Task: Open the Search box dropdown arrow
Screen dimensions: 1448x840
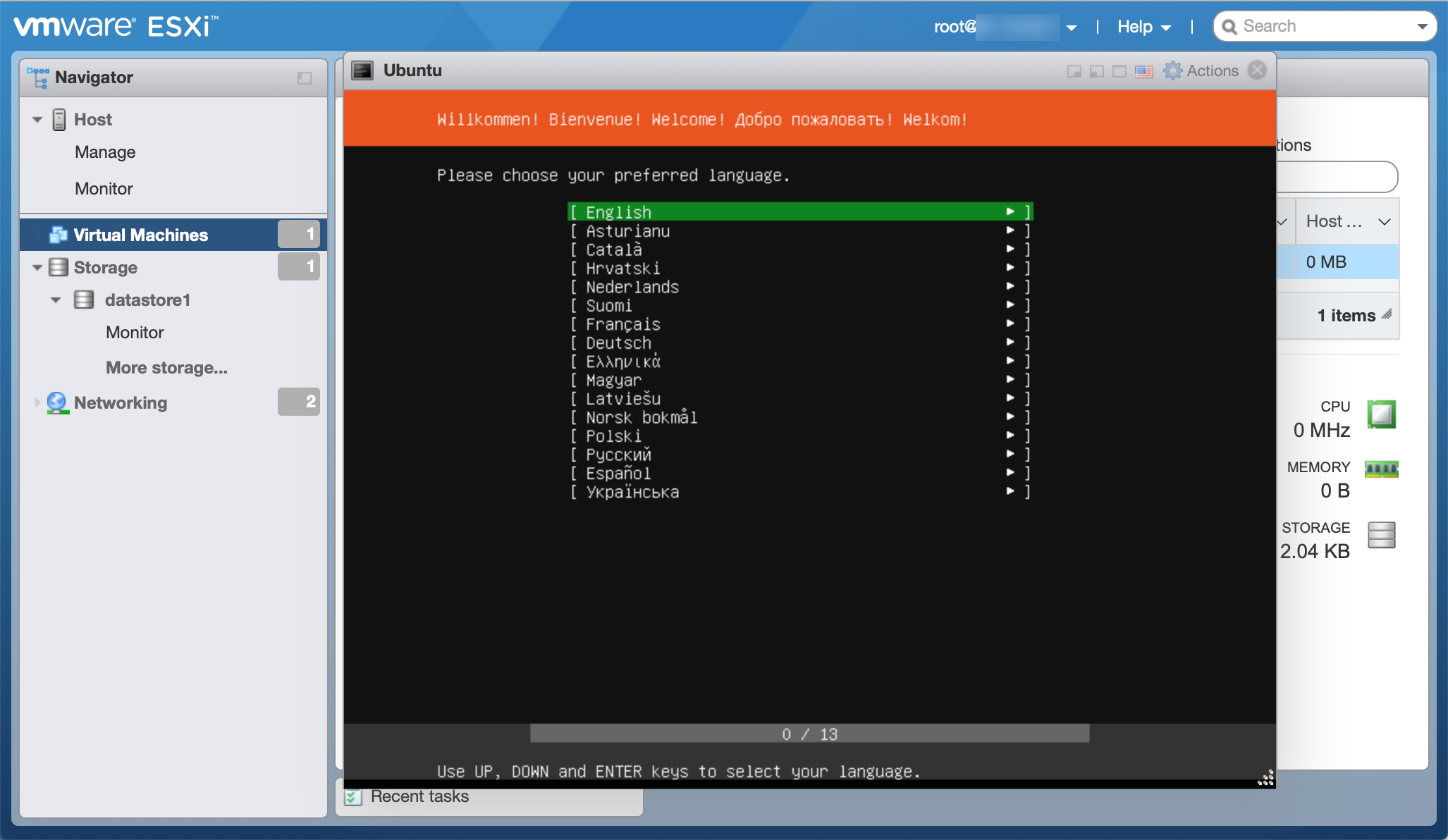Action: [x=1422, y=27]
